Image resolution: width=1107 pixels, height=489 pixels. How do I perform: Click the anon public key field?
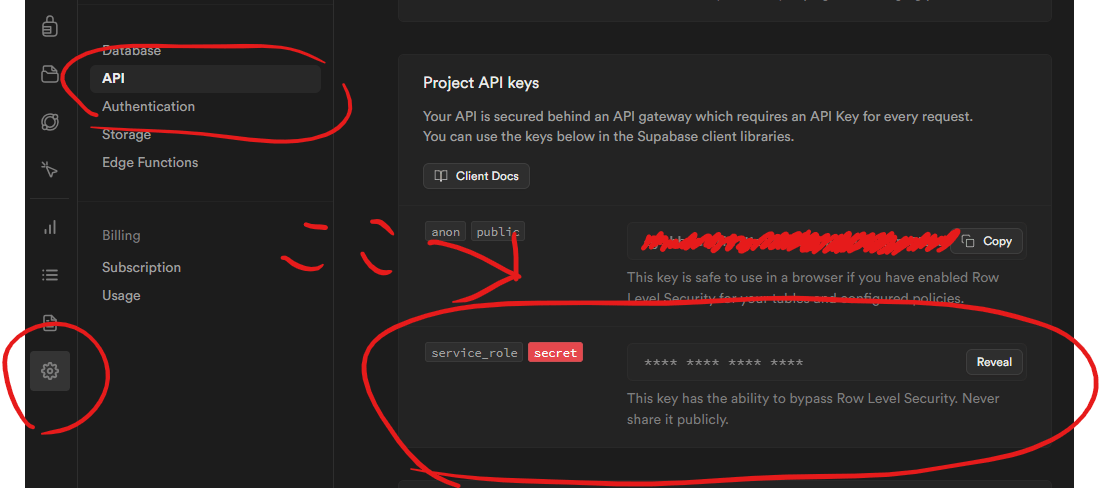tap(827, 241)
